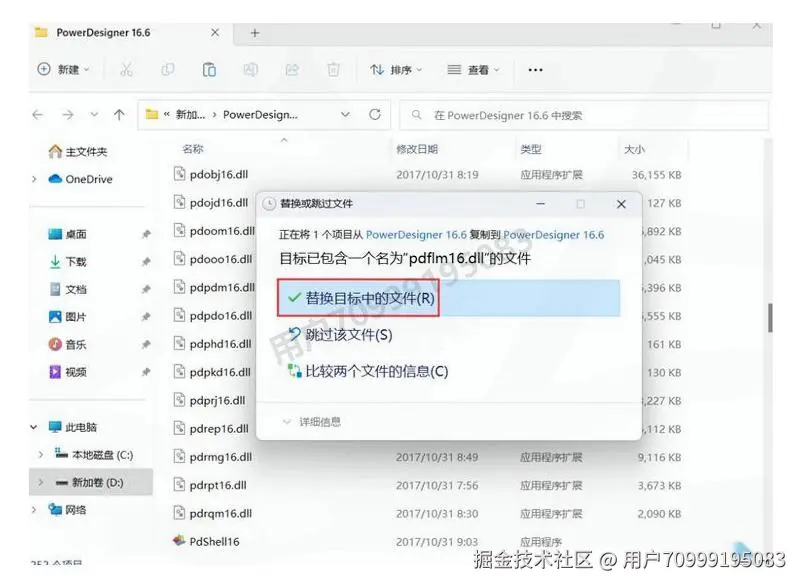
Task: Select the Copy icon in the toolbar
Action: pyautogui.click(x=167, y=69)
